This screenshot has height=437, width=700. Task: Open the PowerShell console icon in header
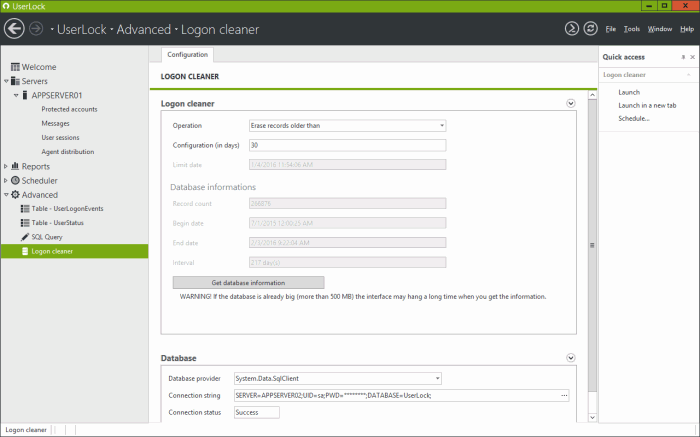point(571,29)
